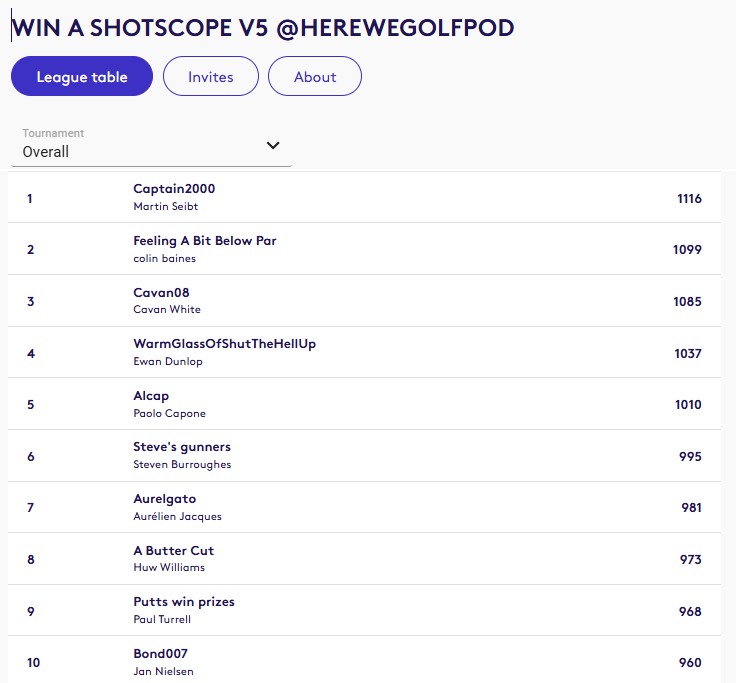The width and height of the screenshot is (736, 683).
Task: Click the 1099 score in second row
Action: pos(687,250)
